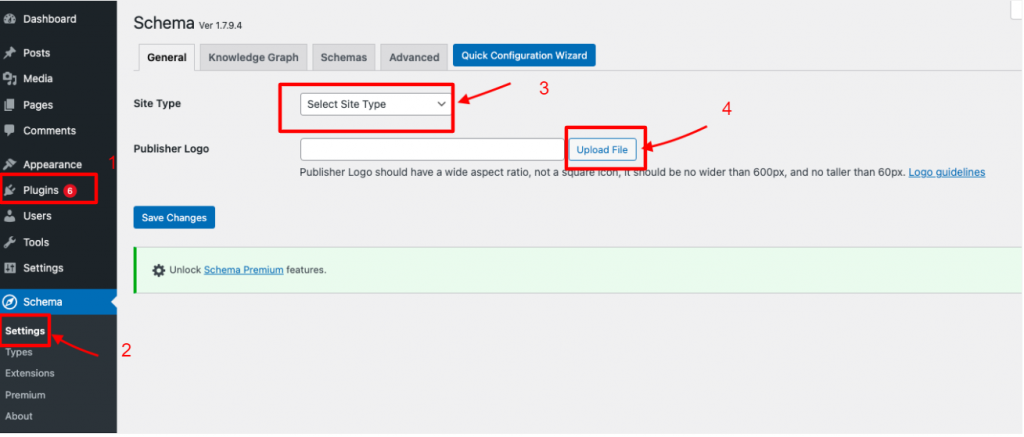Click the red plugin update badge 6

70,191
